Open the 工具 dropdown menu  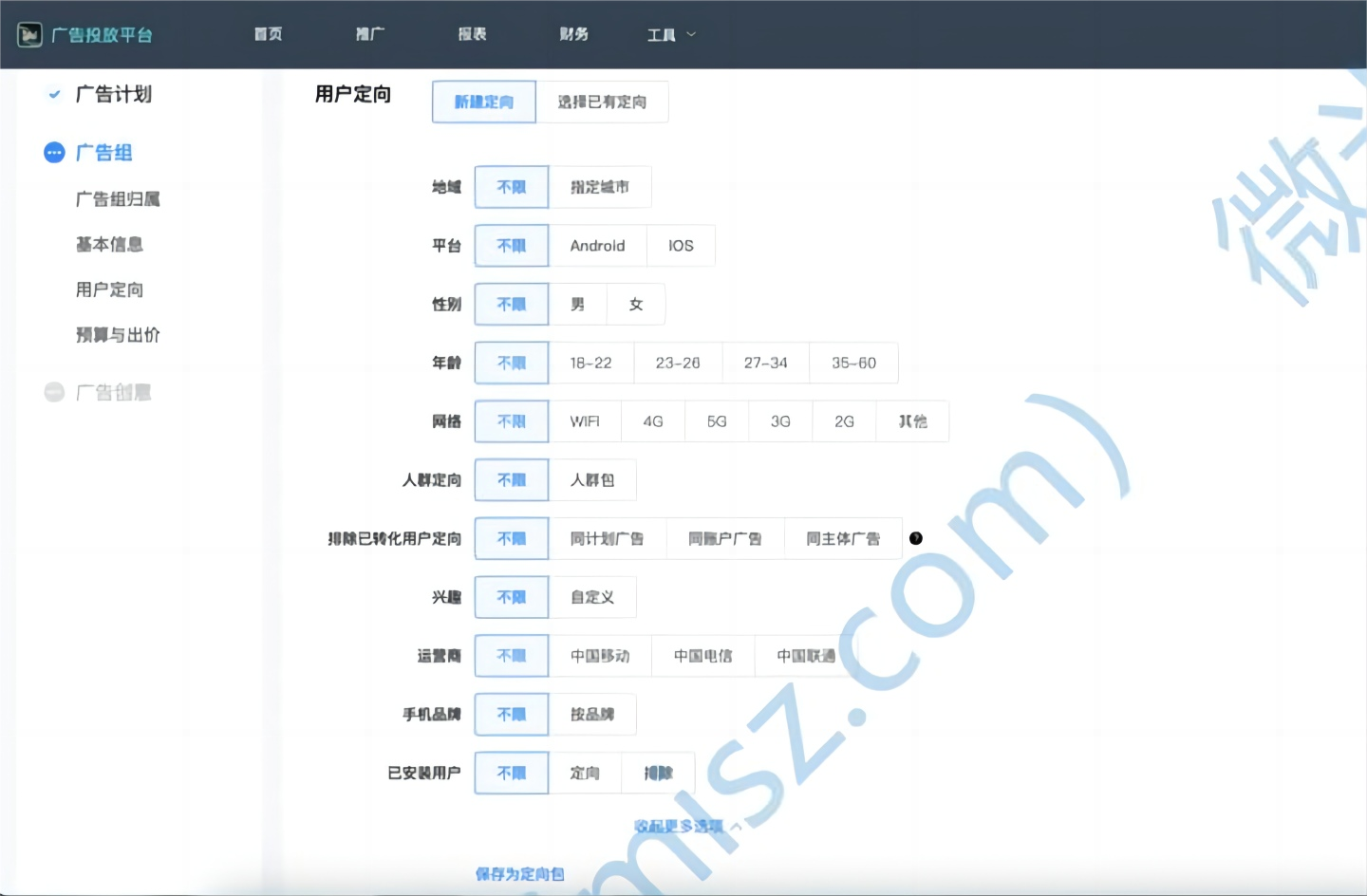[671, 35]
